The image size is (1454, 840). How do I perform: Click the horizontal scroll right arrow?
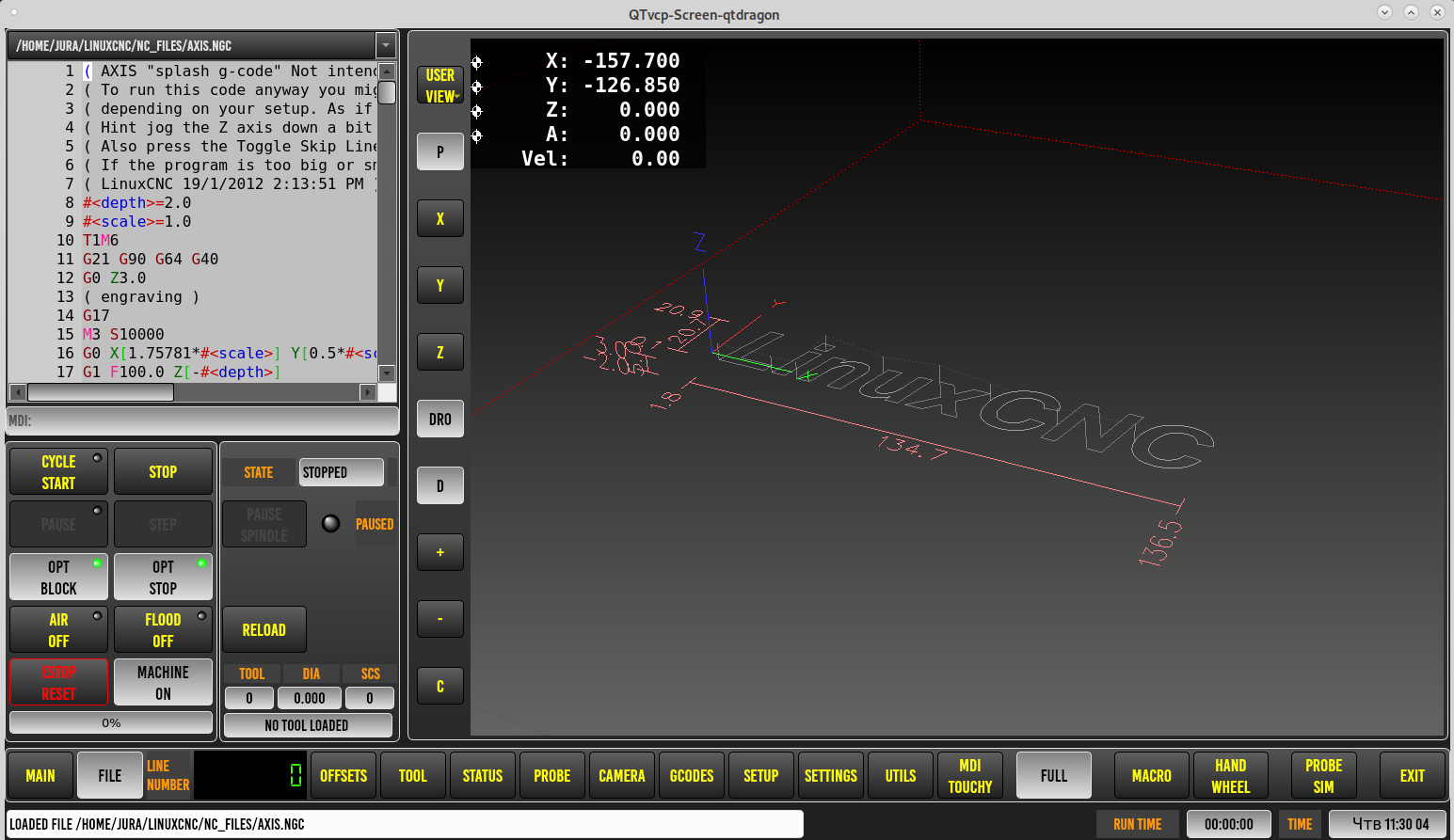pyautogui.click(x=368, y=392)
